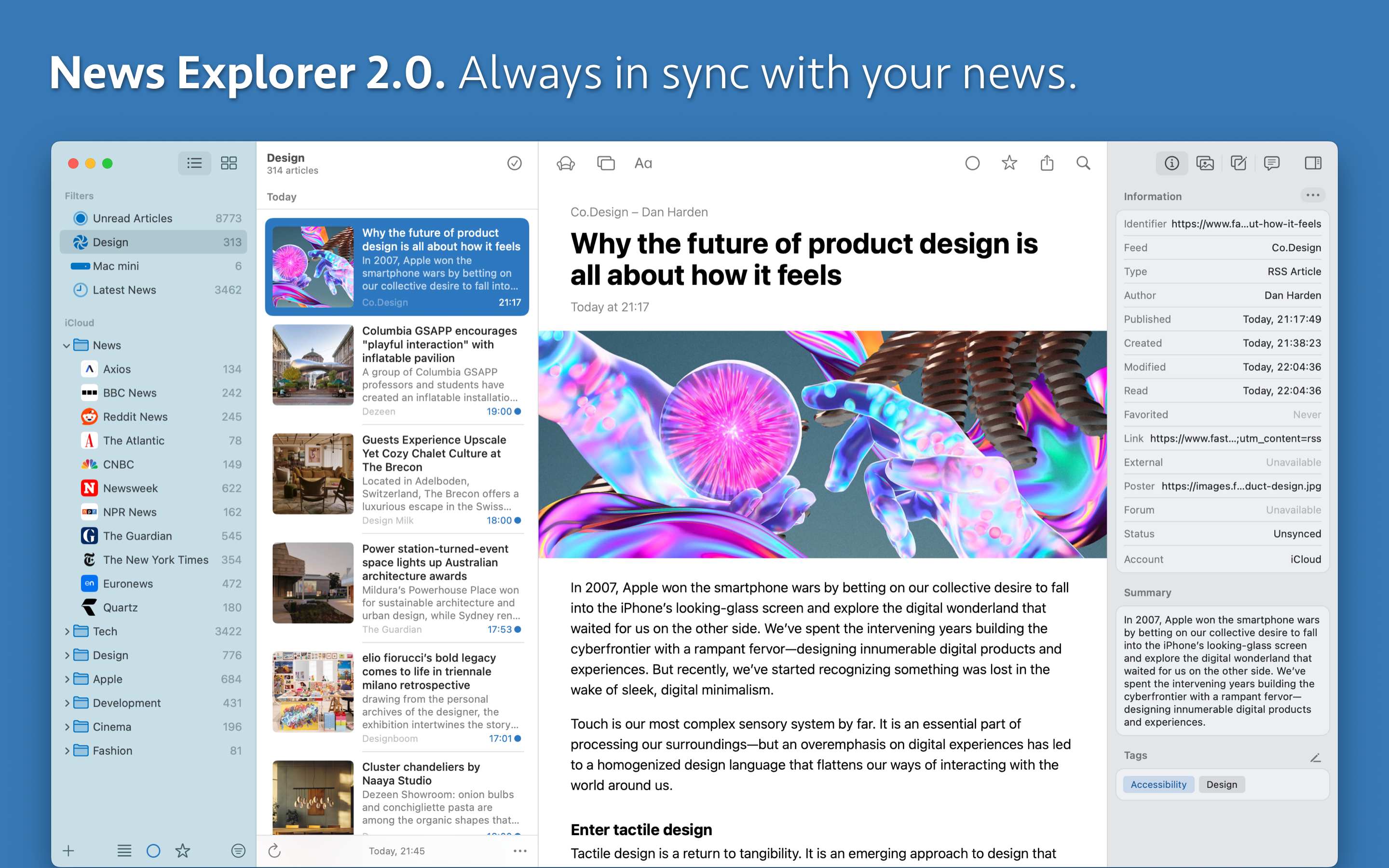
Task: Click the reader view armchair icon
Action: (565, 163)
